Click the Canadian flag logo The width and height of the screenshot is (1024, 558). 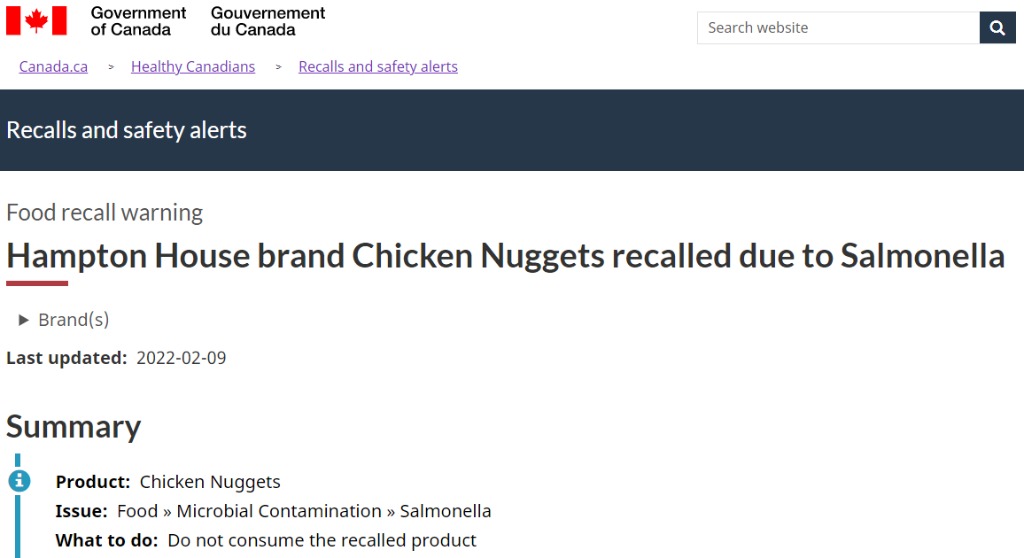tap(37, 21)
